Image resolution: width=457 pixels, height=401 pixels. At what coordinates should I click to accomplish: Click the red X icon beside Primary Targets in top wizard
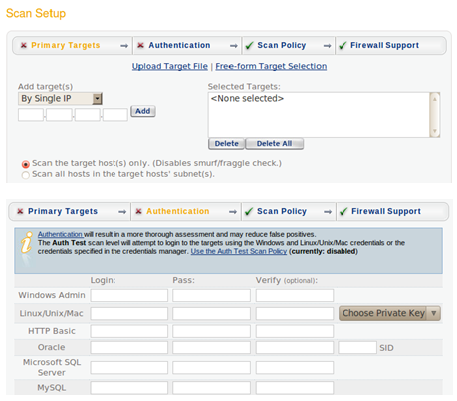[24, 45]
